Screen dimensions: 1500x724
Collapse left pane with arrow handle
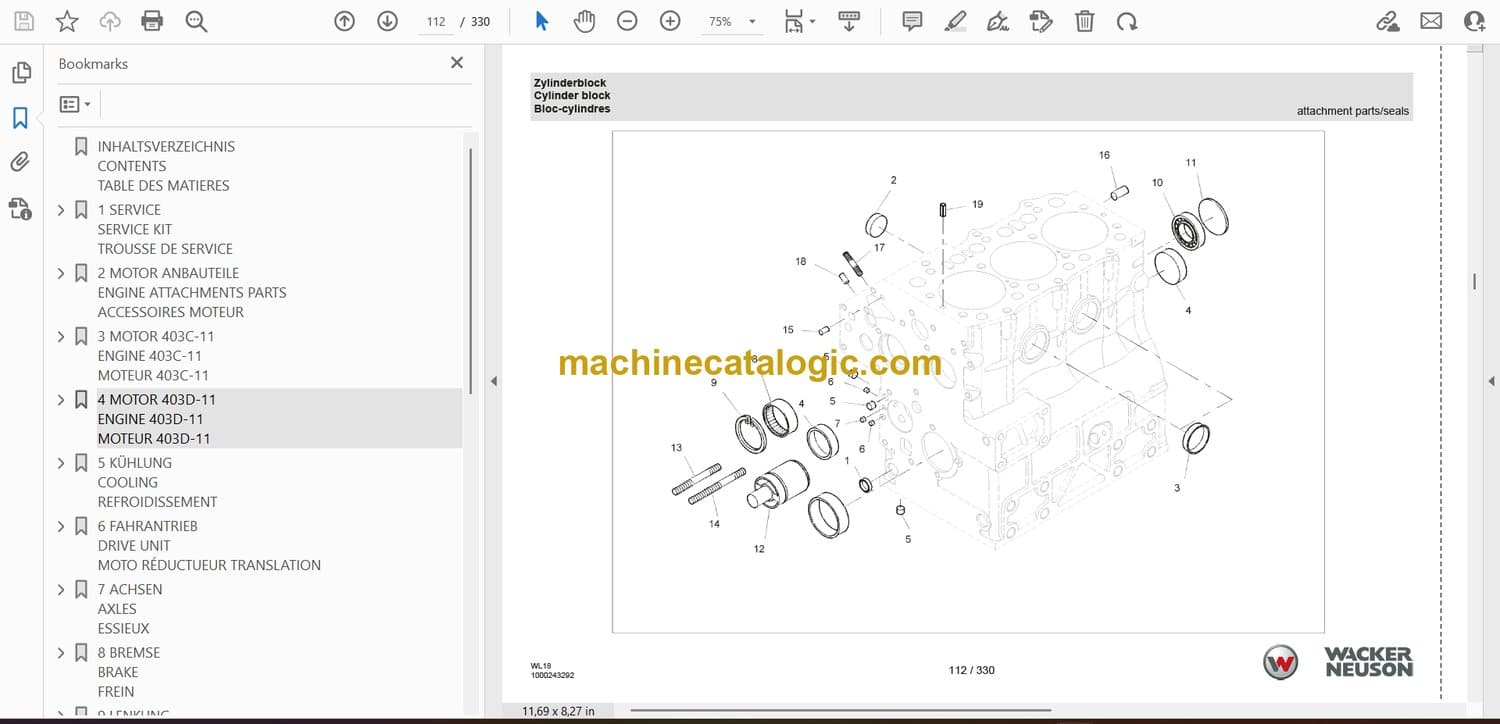(x=492, y=381)
